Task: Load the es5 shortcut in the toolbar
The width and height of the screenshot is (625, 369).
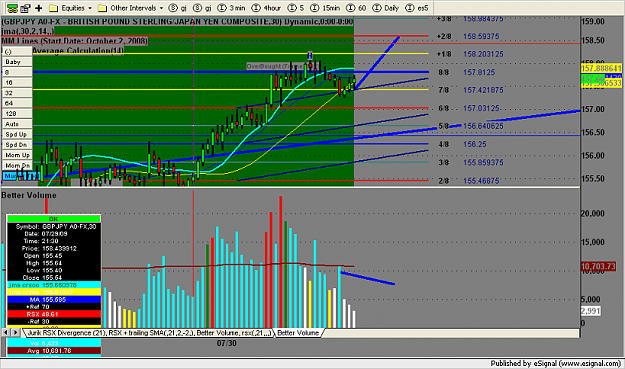Action: click(417, 8)
